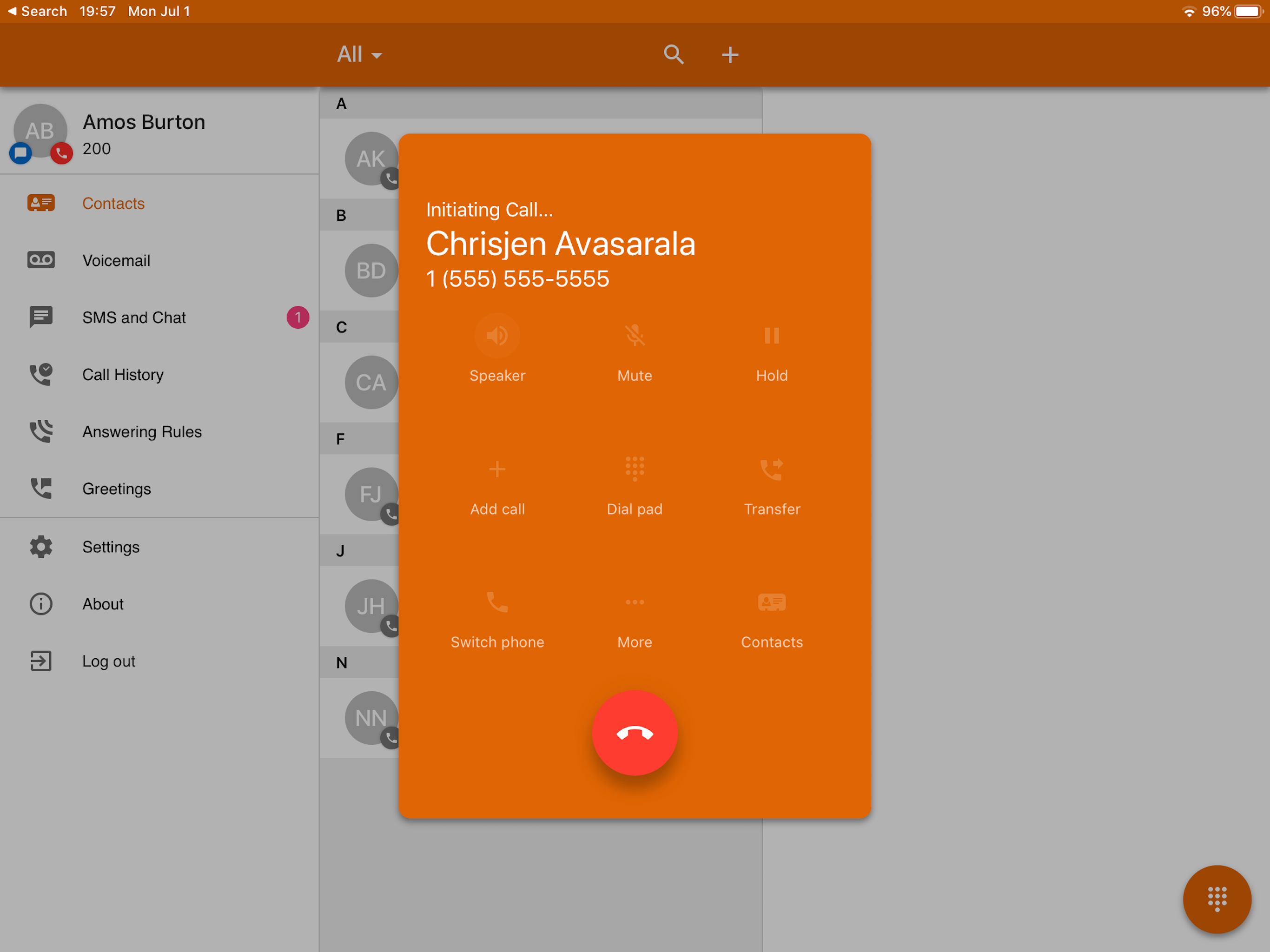Click the SMS unread badge showing 1
Screen dimensions: 1270x952
[298, 317]
